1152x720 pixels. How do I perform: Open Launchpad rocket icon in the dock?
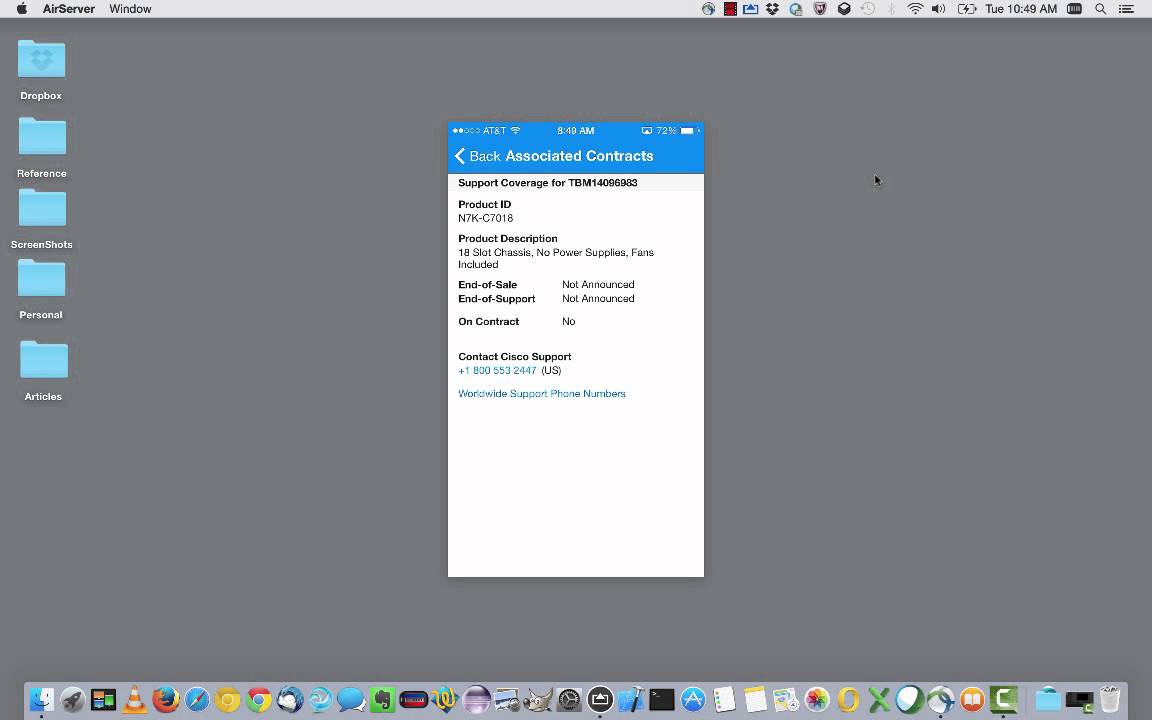pyautogui.click(x=73, y=699)
